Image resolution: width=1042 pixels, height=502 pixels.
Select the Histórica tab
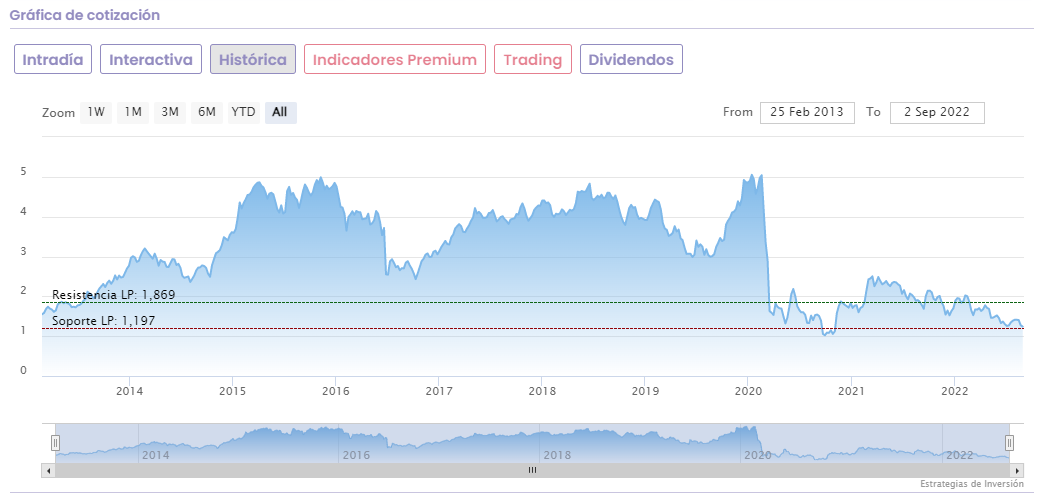coord(253,59)
